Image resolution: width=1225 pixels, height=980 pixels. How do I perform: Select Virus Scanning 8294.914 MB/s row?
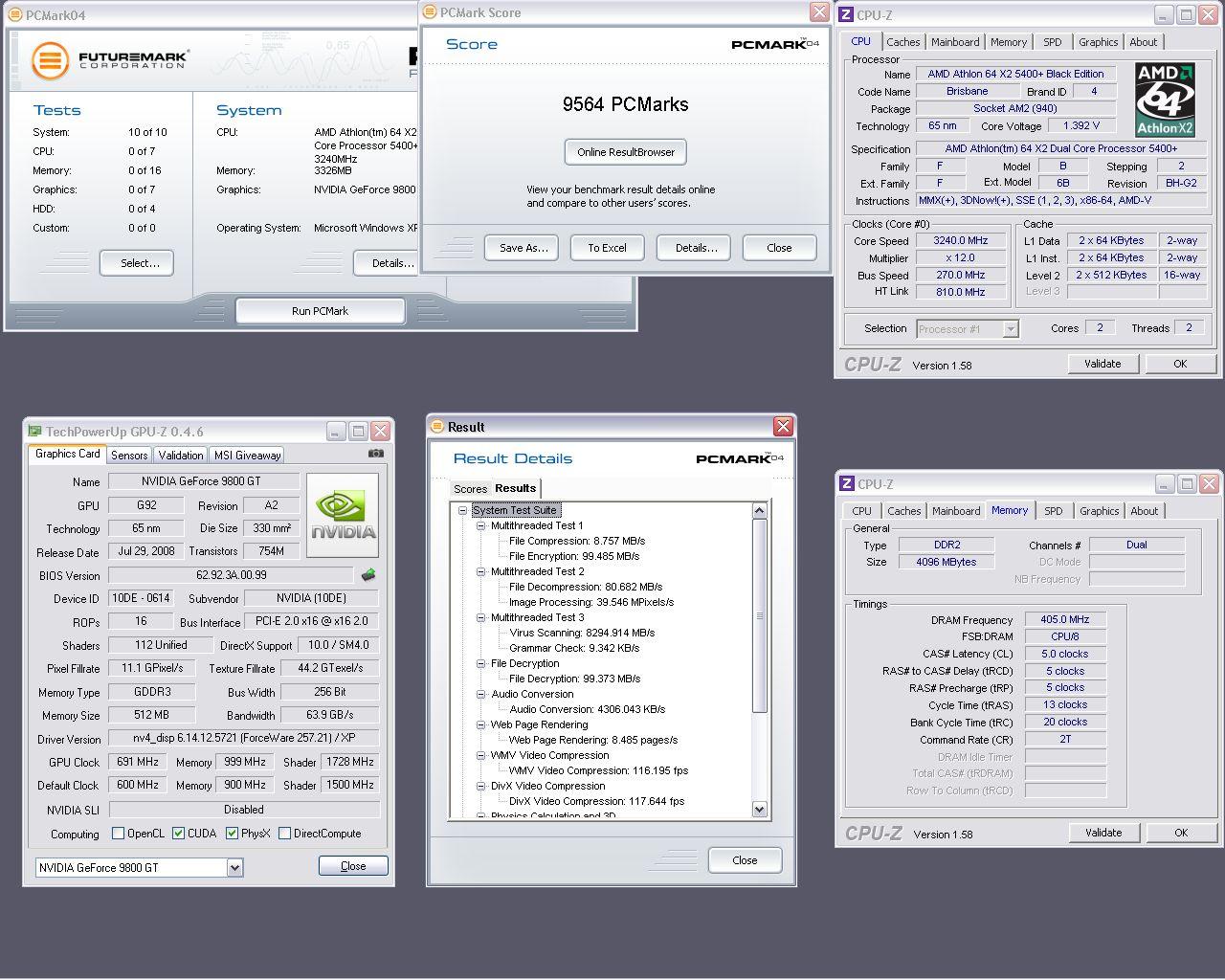tap(582, 633)
